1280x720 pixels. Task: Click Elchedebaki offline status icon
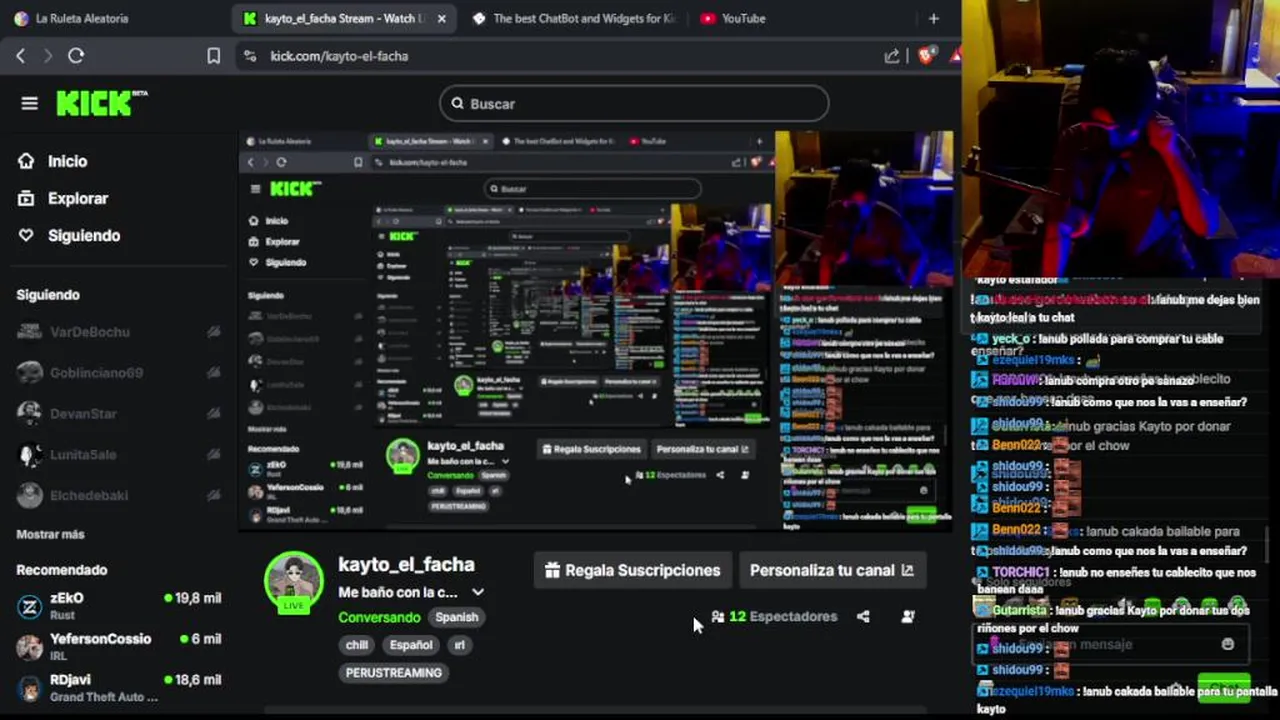pyautogui.click(x=213, y=495)
